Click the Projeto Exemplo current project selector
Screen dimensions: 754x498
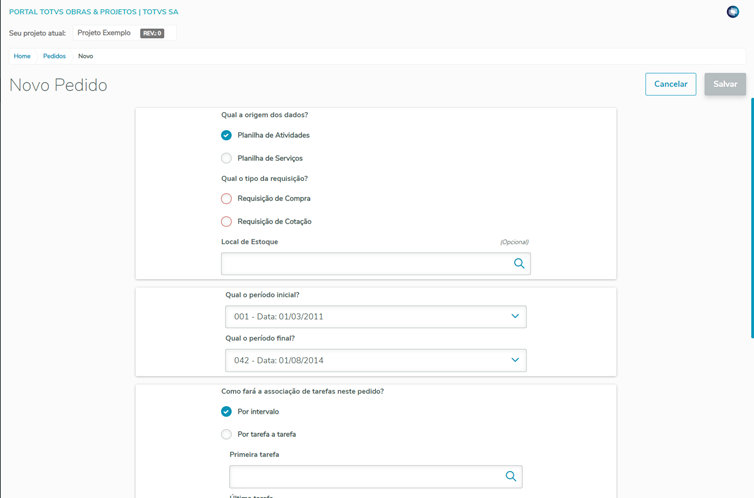[120, 33]
